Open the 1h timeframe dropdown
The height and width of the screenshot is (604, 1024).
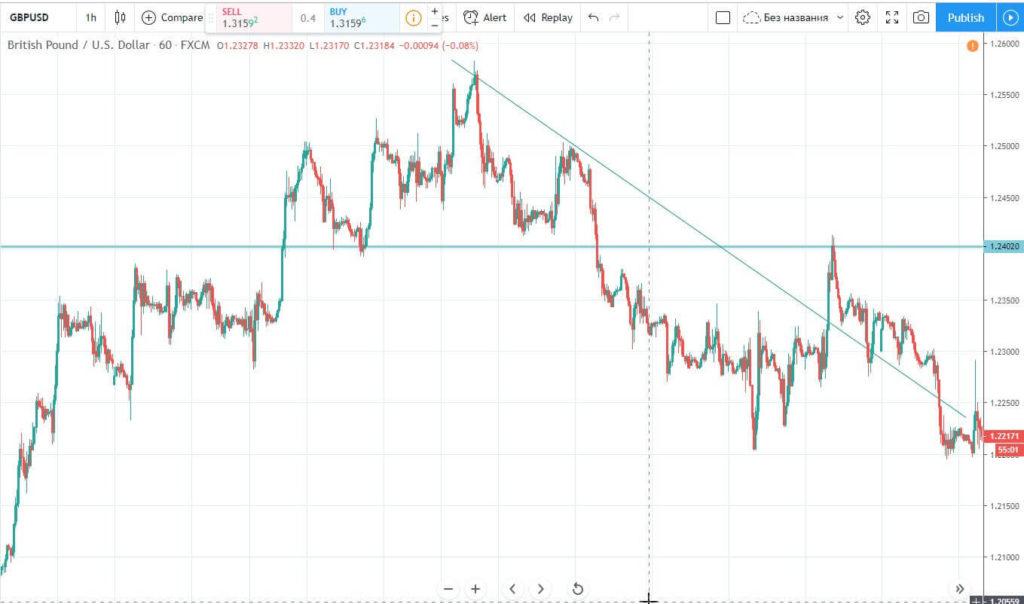coord(91,17)
